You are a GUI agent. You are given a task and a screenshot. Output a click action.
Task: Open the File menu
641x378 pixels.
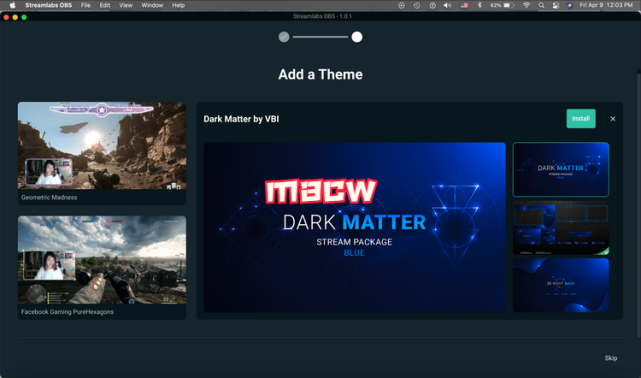click(85, 5)
